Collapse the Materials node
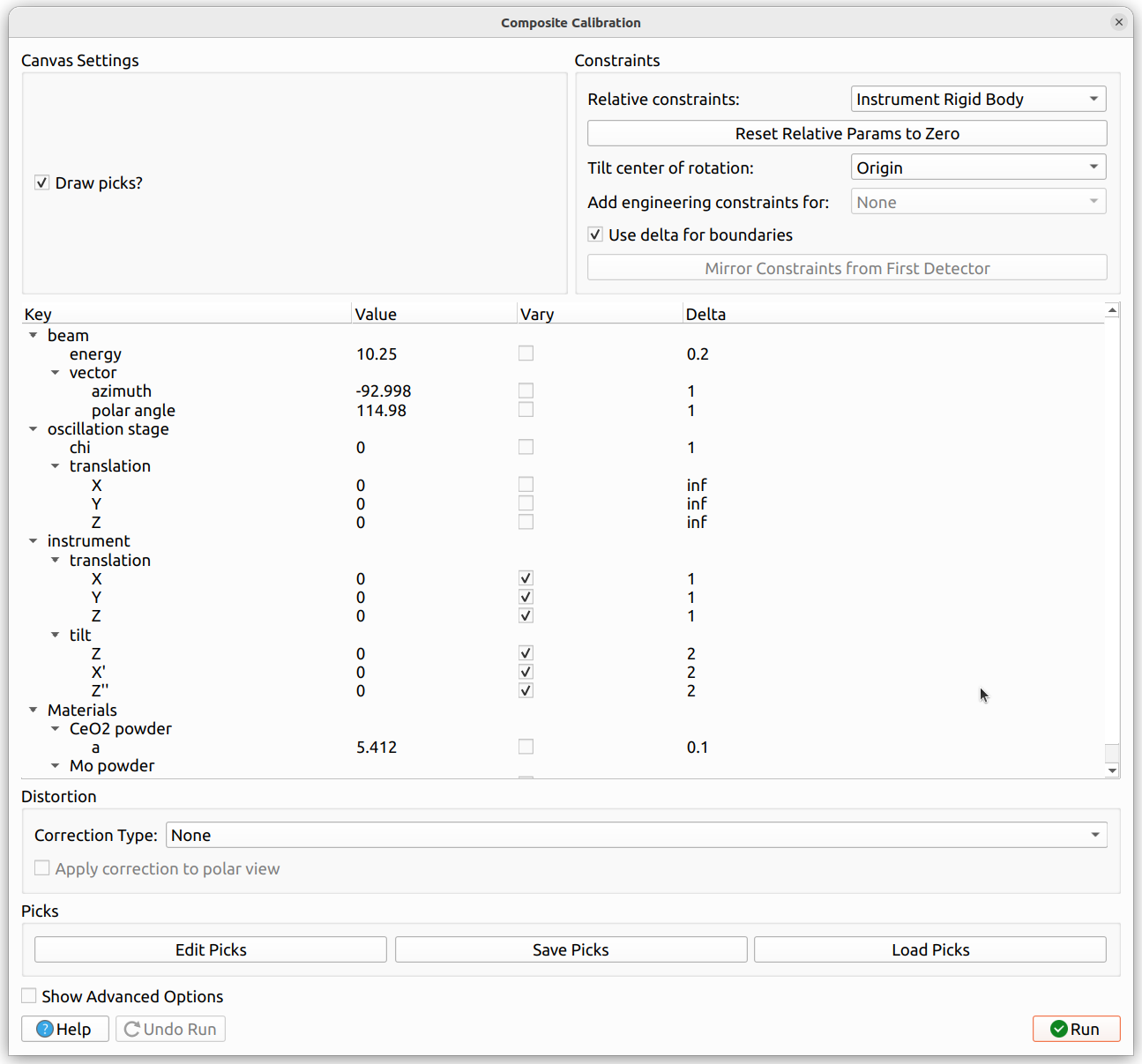This screenshot has width=1142, height=1064. [34, 710]
